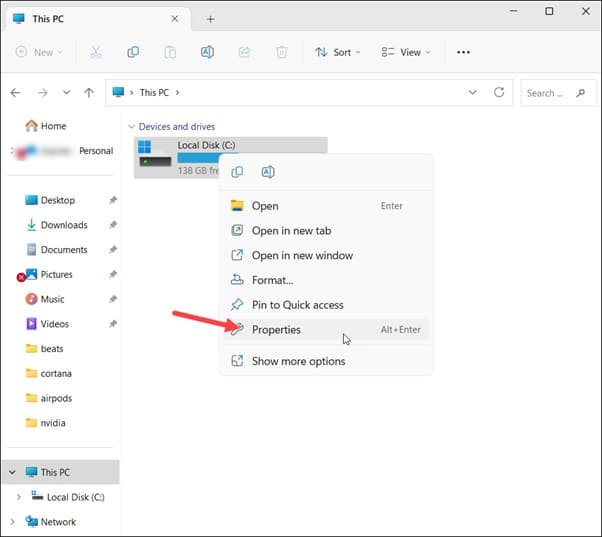The width and height of the screenshot is (602, 537).
Task: Close the This PC tab
Action: click(175, 18)
